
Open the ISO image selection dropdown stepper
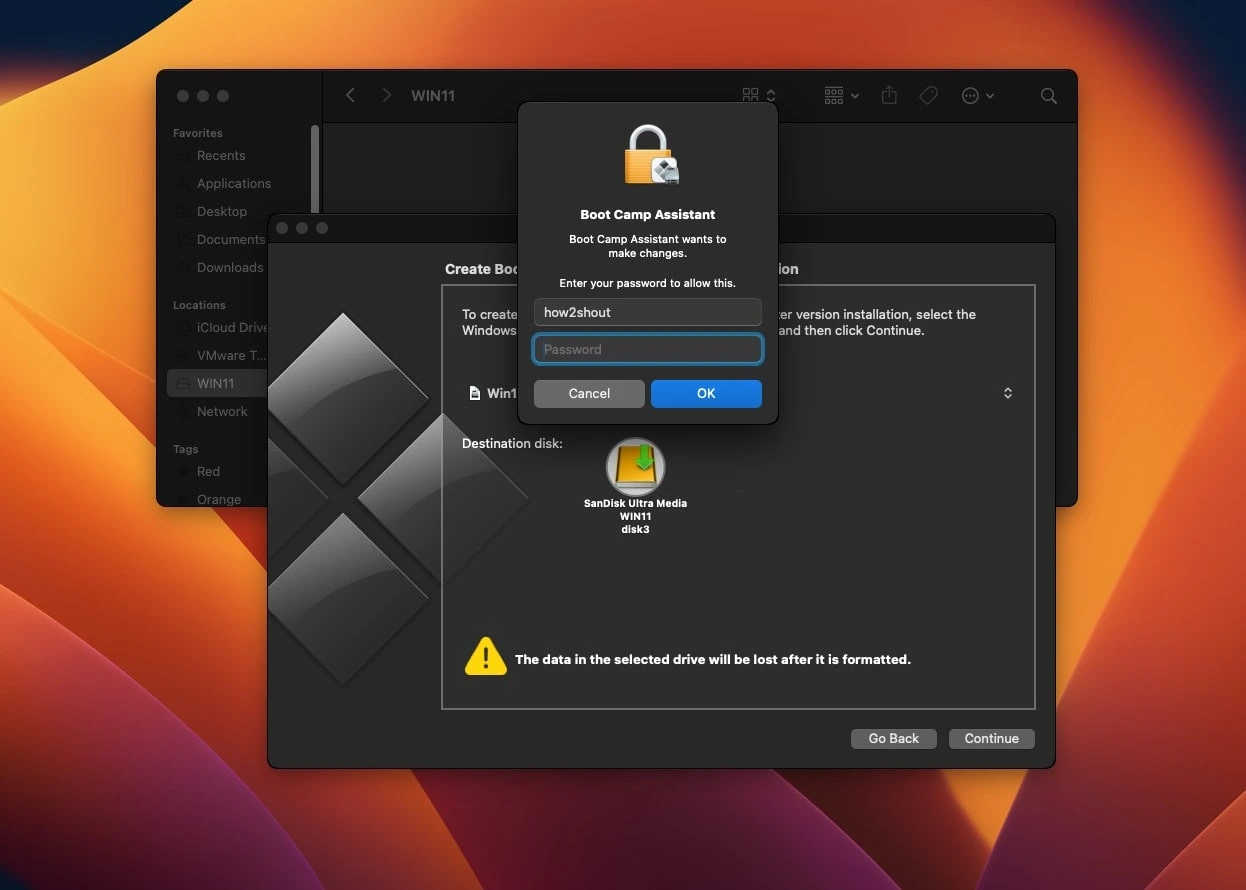click(1007, 393)
